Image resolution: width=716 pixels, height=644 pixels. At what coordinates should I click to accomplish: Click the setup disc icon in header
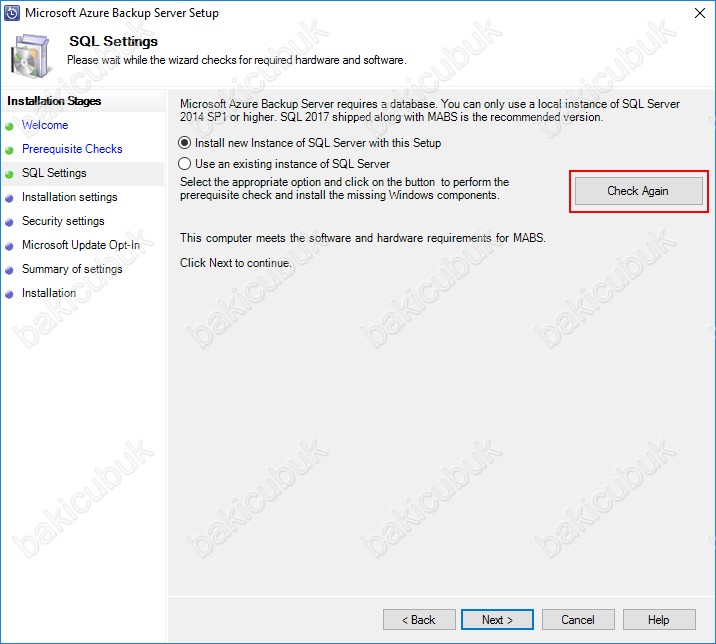(30, 56)
